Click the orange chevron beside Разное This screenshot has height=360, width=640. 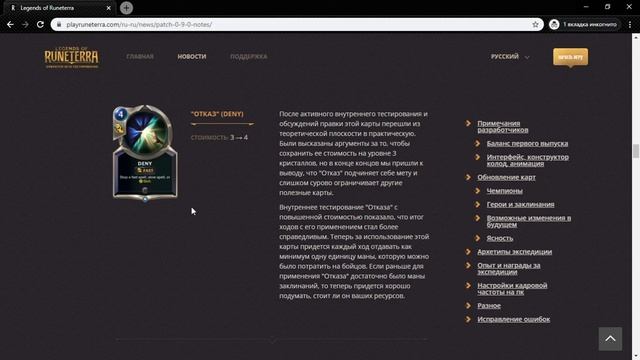point(468,305)
